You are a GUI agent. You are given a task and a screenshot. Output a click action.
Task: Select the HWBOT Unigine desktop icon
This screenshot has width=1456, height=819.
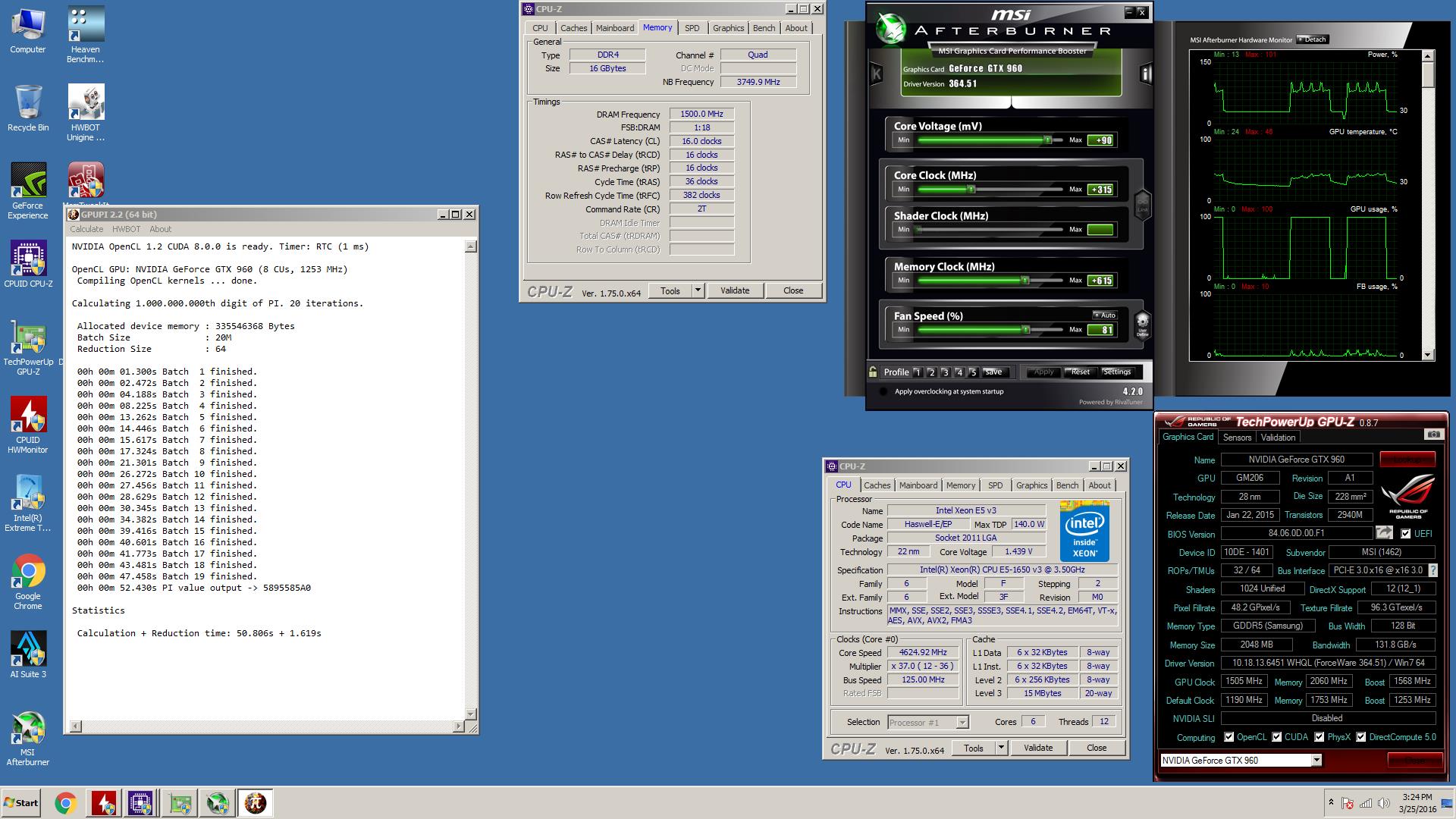[x=86, y=113]
